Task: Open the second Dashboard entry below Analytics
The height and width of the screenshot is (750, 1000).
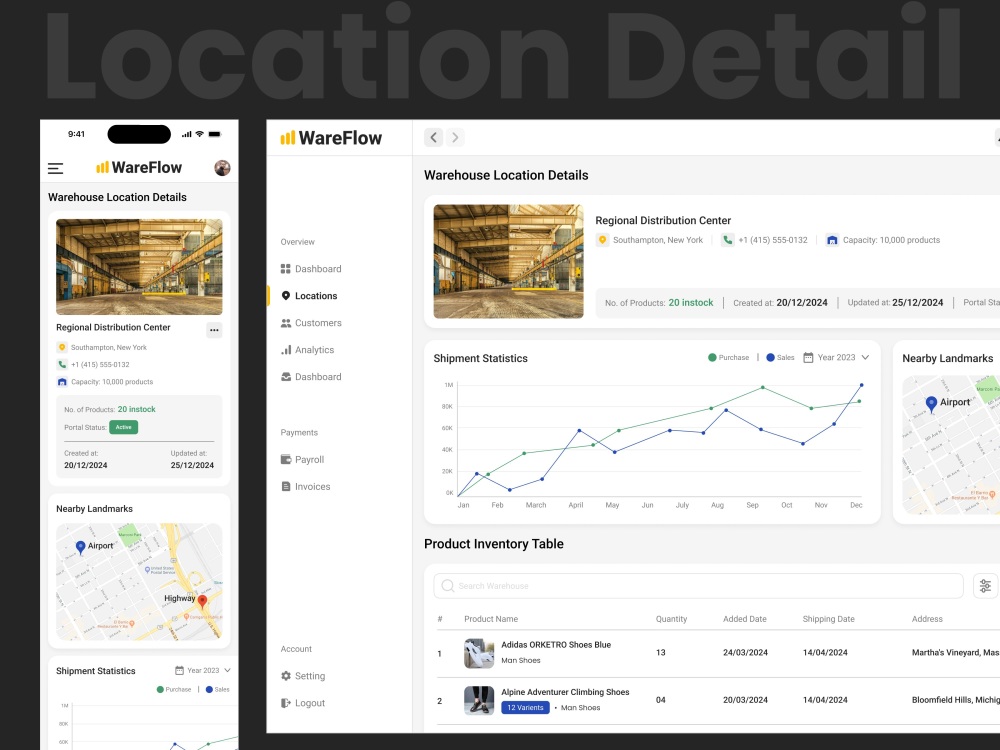Action: point(311,377)
